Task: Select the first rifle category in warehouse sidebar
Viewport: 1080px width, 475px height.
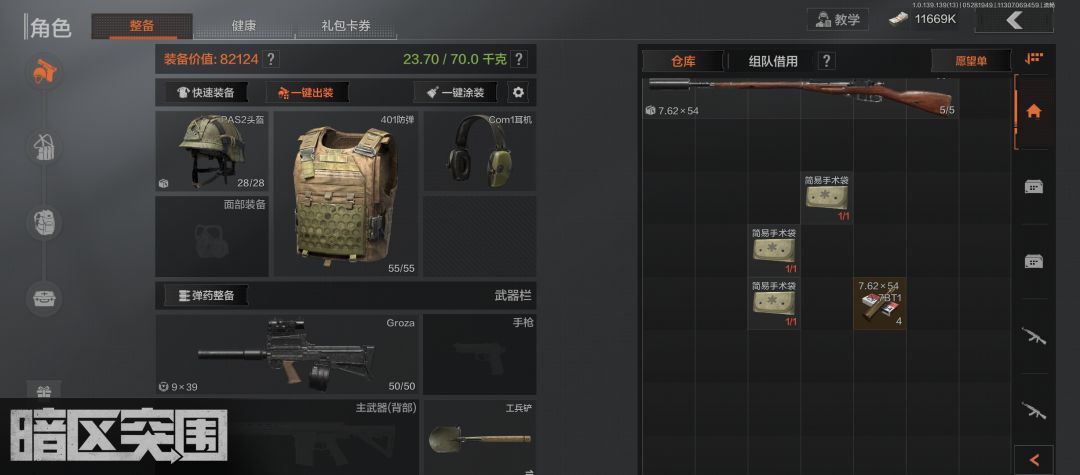Action: [1033, 337]
